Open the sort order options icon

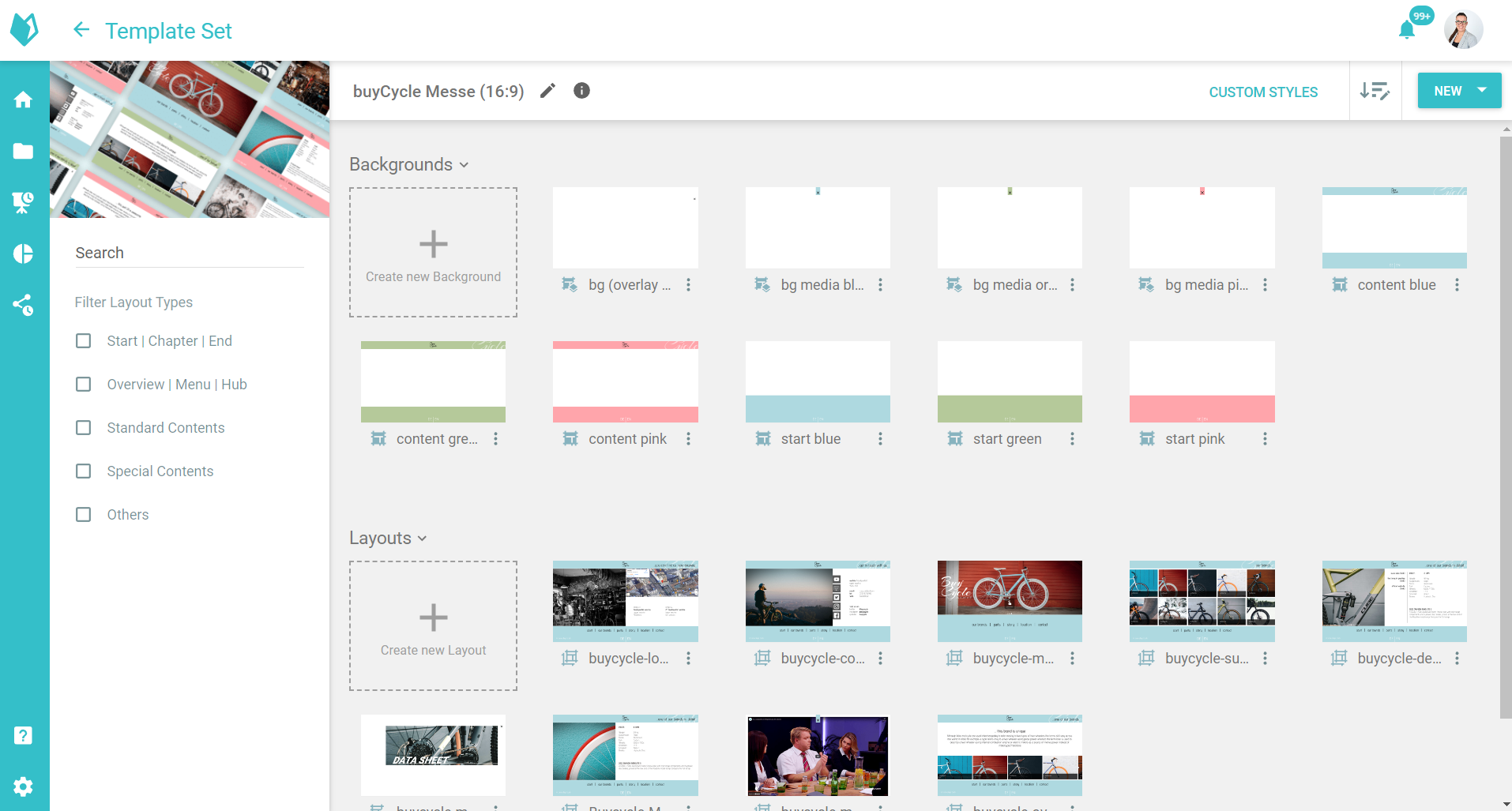pos(1375,91)
